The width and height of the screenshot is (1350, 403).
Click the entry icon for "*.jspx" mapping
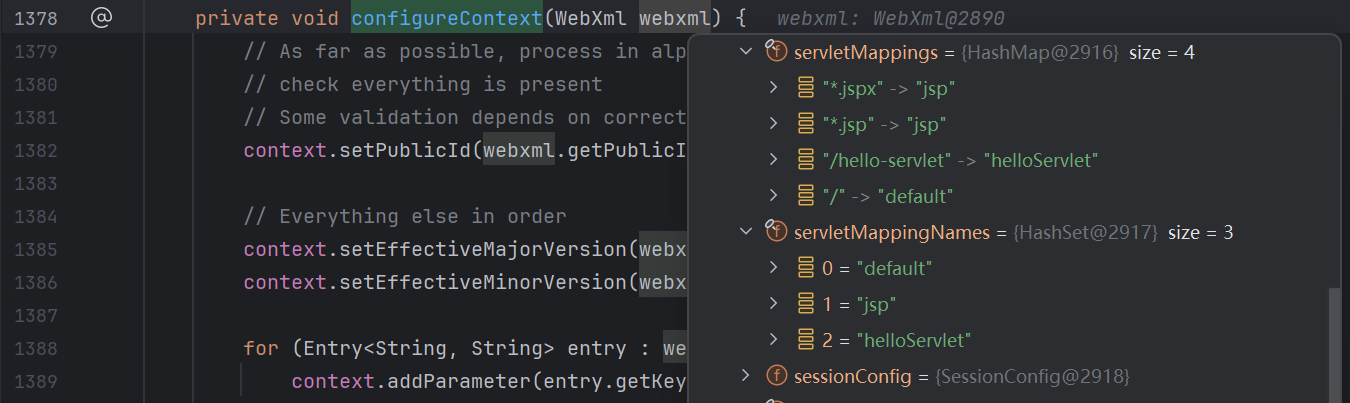tap(805, 88)
